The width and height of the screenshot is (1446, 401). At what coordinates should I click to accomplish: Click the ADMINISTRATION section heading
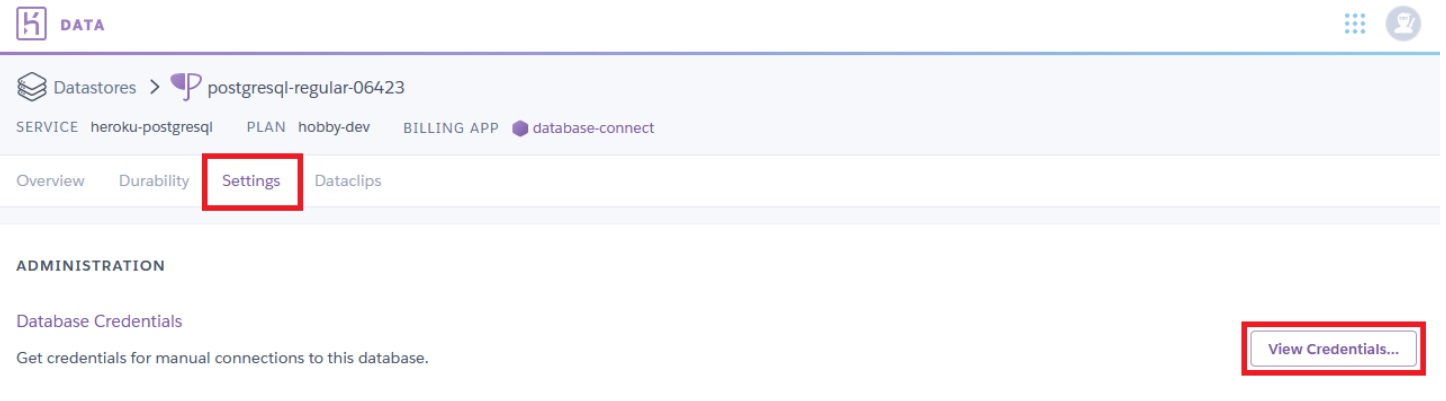coord(91,266)
